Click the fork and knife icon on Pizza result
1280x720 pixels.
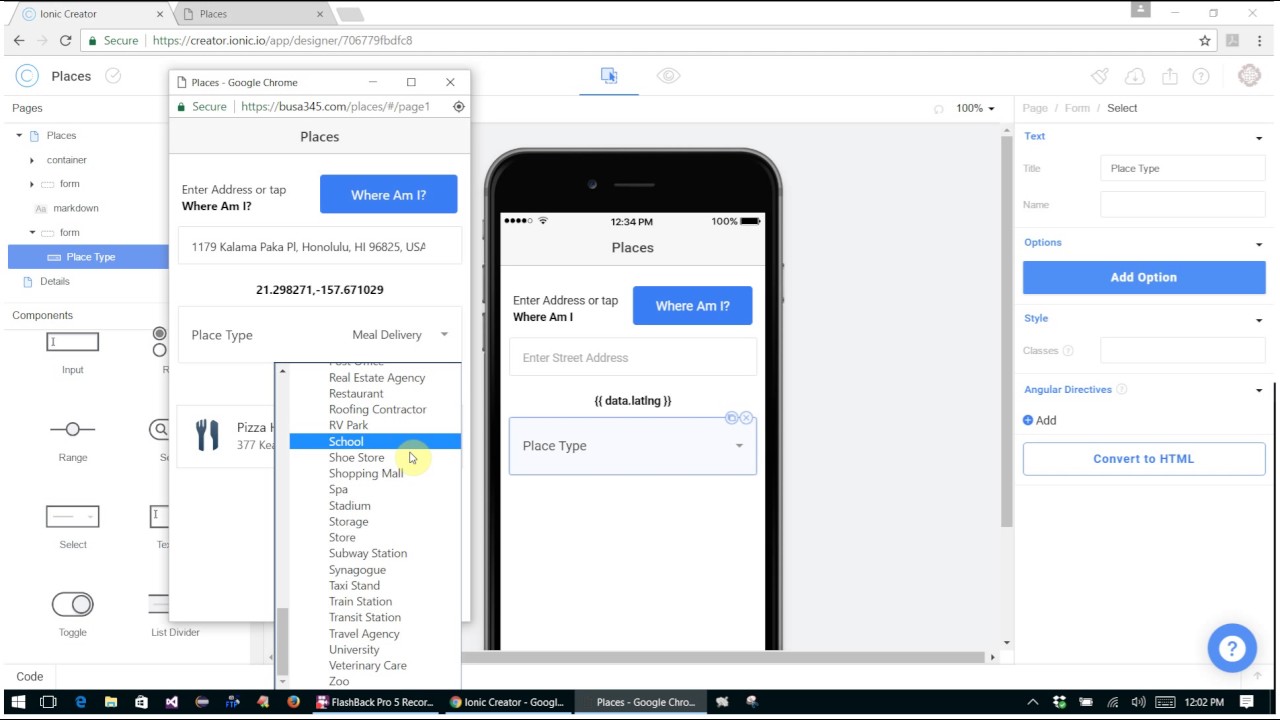(x=207, y=435)
